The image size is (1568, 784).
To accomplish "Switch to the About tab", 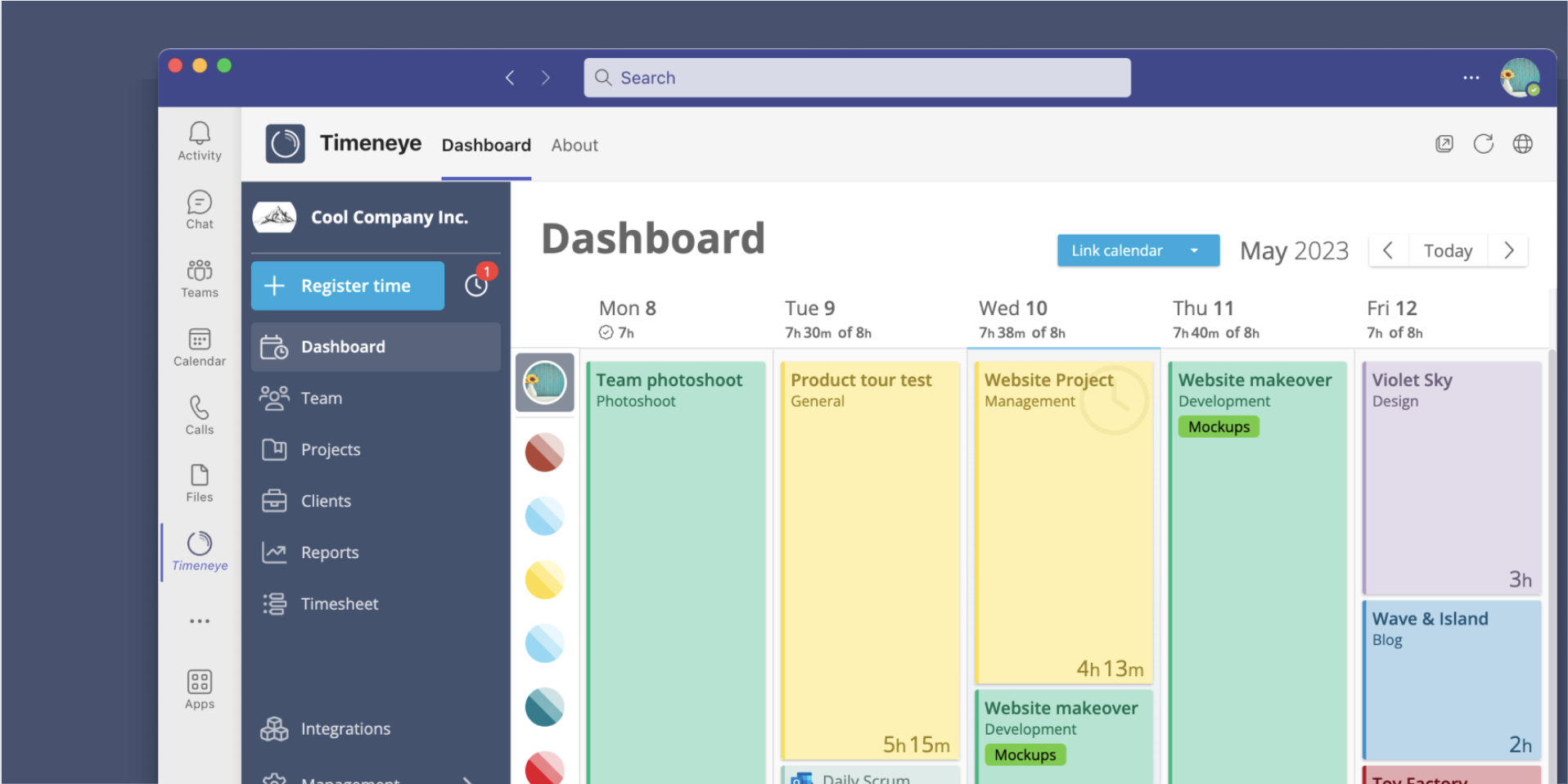I will 574,145.
